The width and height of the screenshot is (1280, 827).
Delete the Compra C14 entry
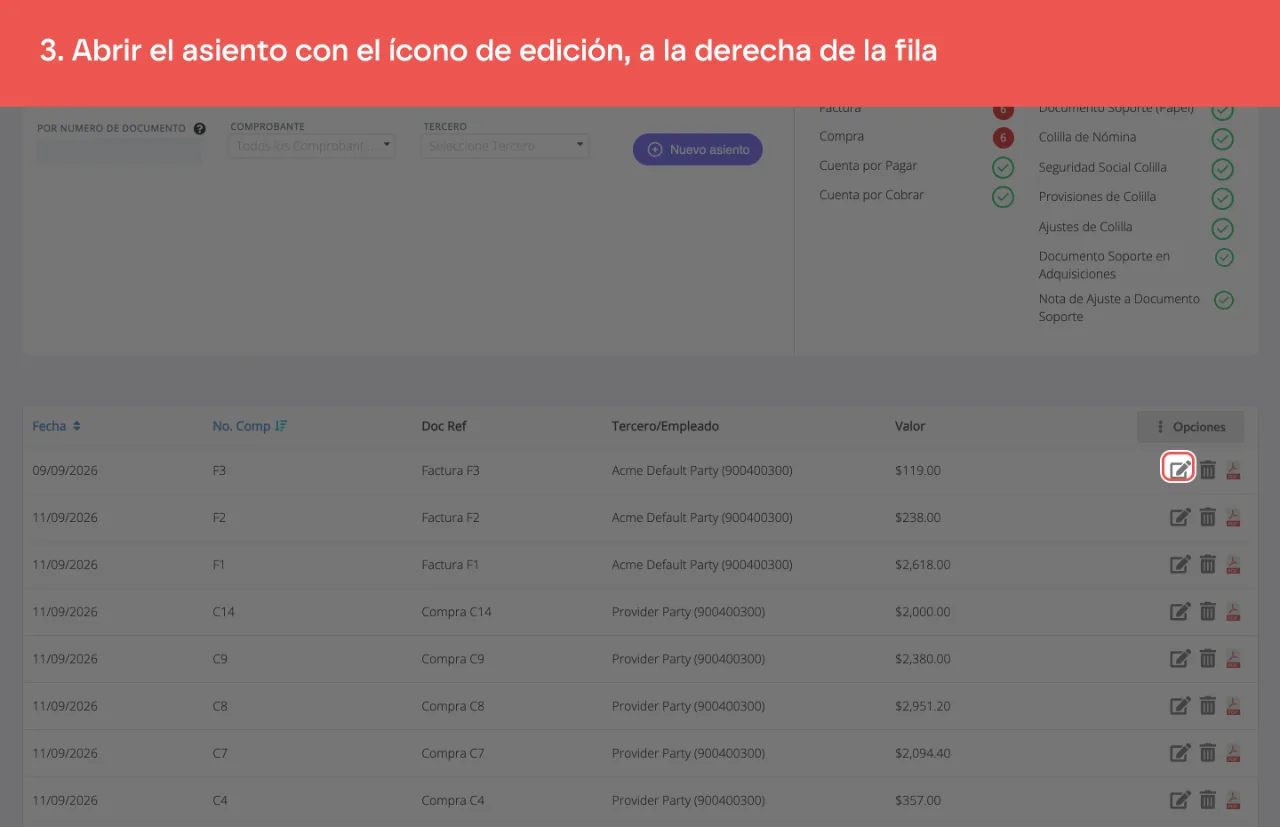[x=1208, y=611]
